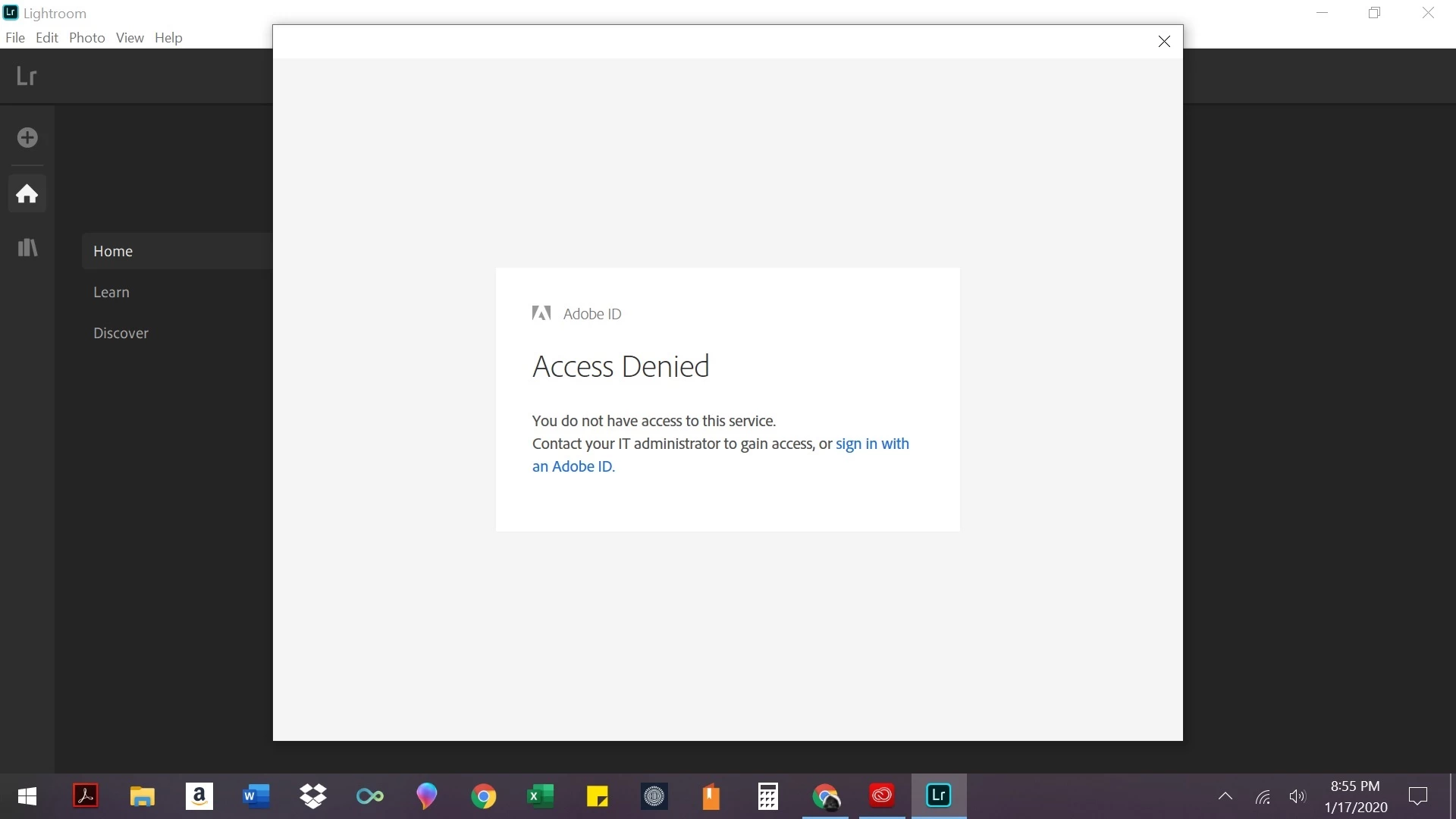The height and width of the screenshot is (819, 1456).
Task: Close the Access Denied dialog
Action: [x=1164, y=41]
